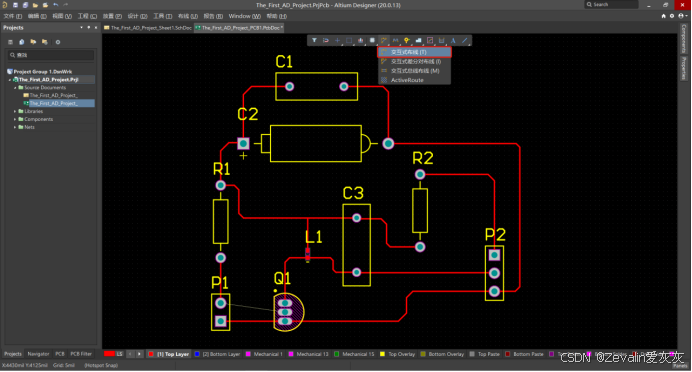The image size is (692, 372).
Task: Click the save icon in title bar
Action: click(x=15, y=5)
